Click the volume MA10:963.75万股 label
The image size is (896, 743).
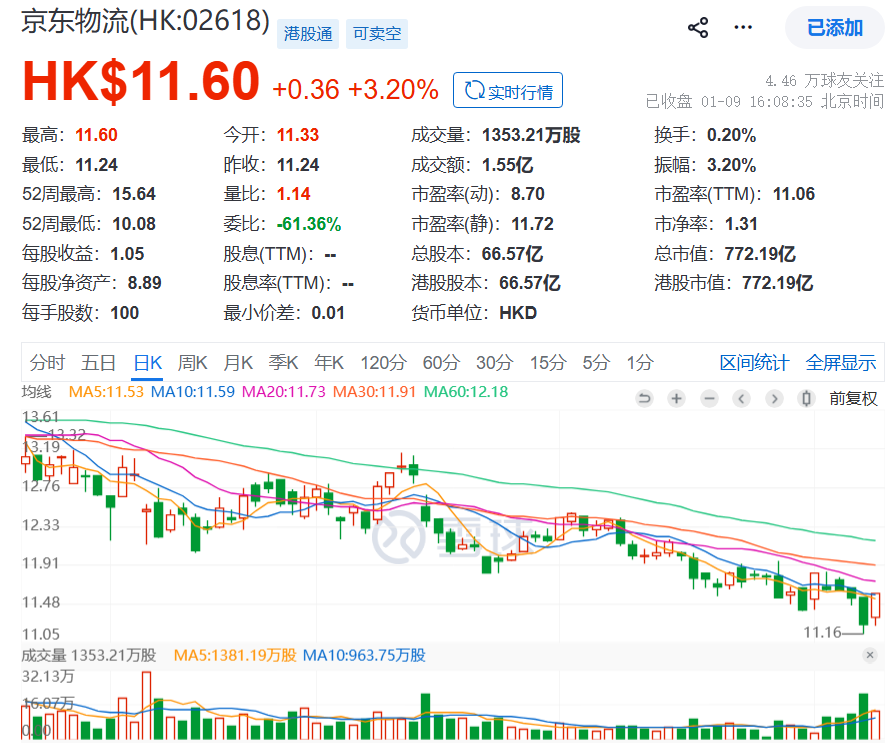(x=364, y=655)
